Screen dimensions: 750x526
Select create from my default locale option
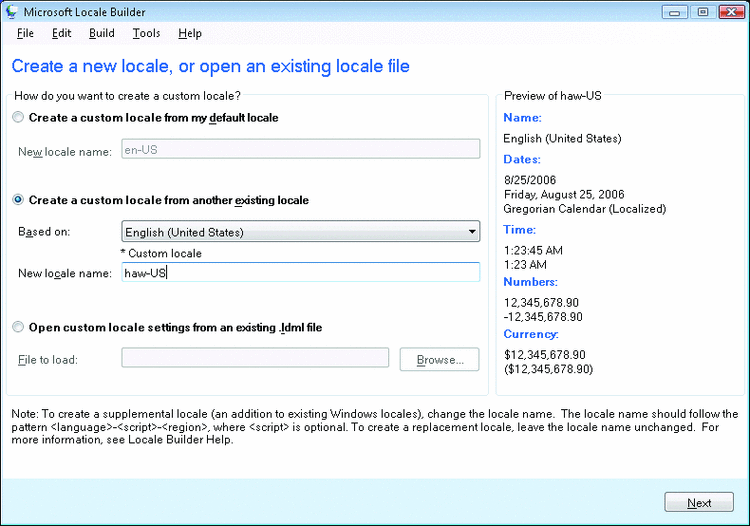coord(18,117)
